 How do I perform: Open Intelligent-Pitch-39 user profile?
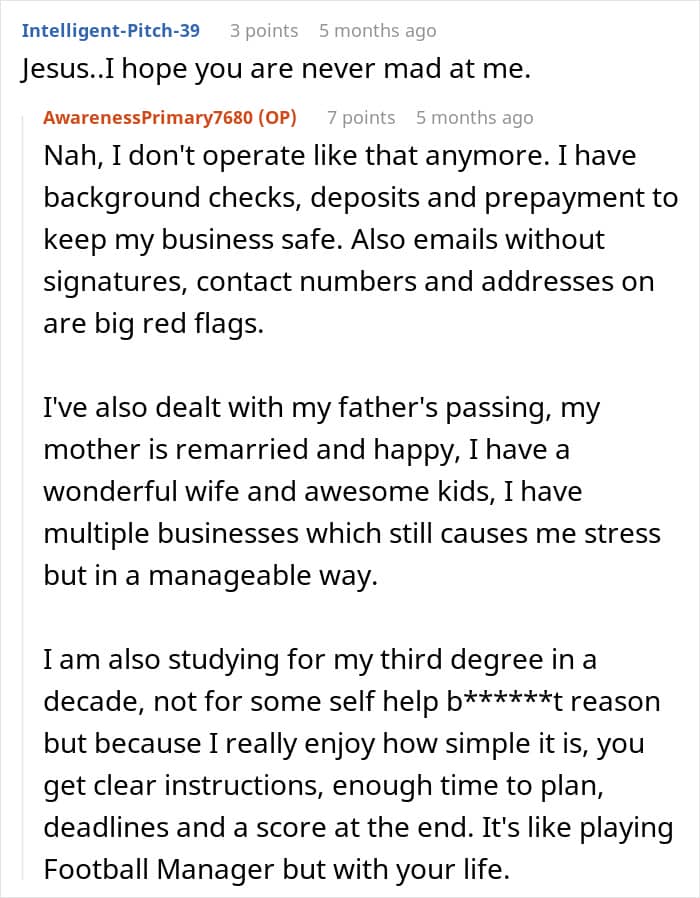click(x=111, y=30)
